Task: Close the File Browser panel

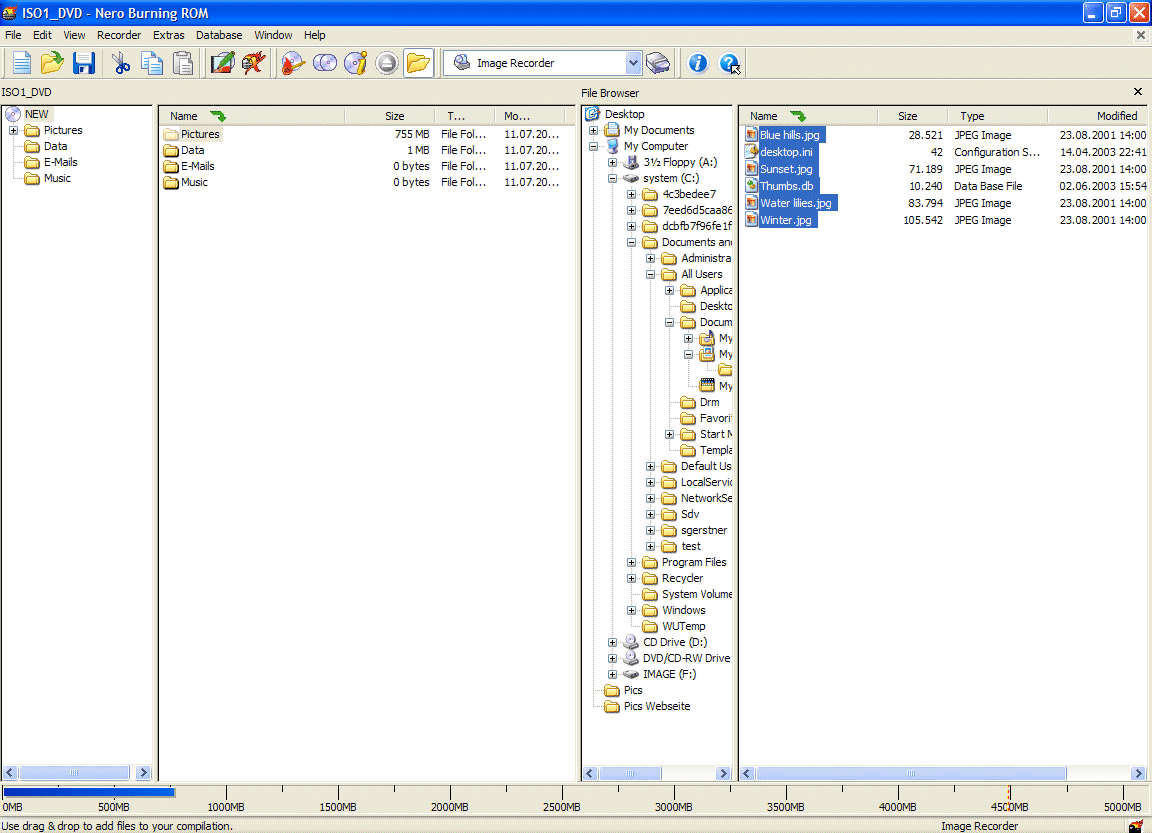Action: [x=1138, y=92]
